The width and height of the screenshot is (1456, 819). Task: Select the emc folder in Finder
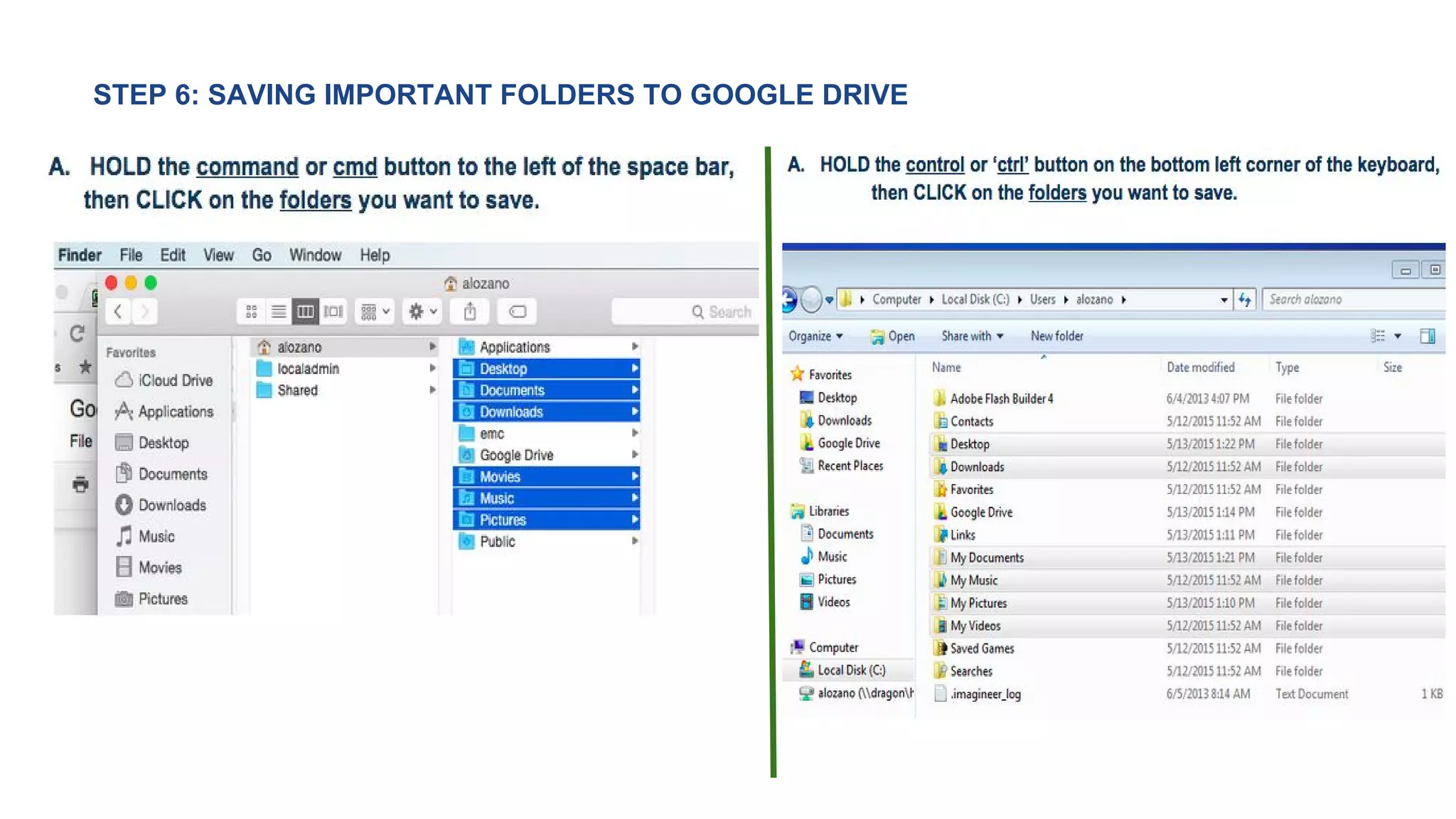(x=547, y=434)
